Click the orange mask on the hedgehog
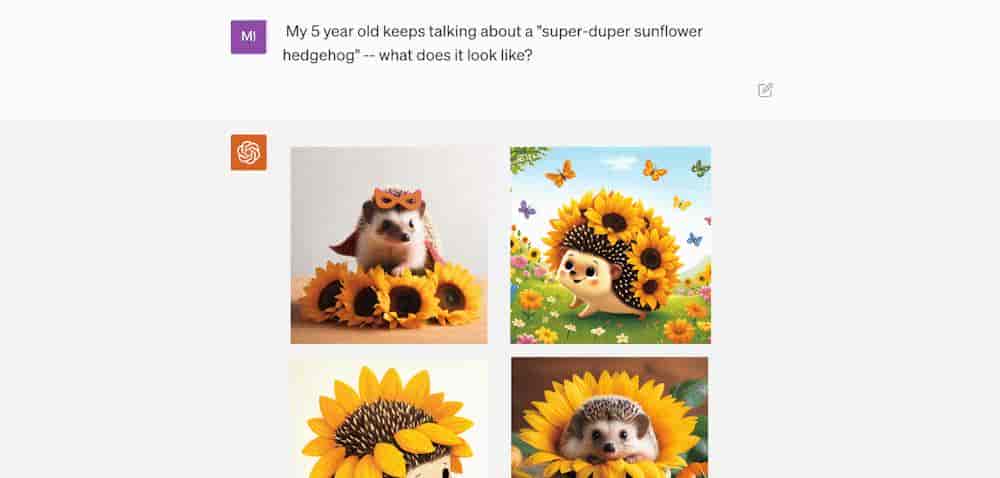The height and width of the screenshot is (478, 1000). 397,198
